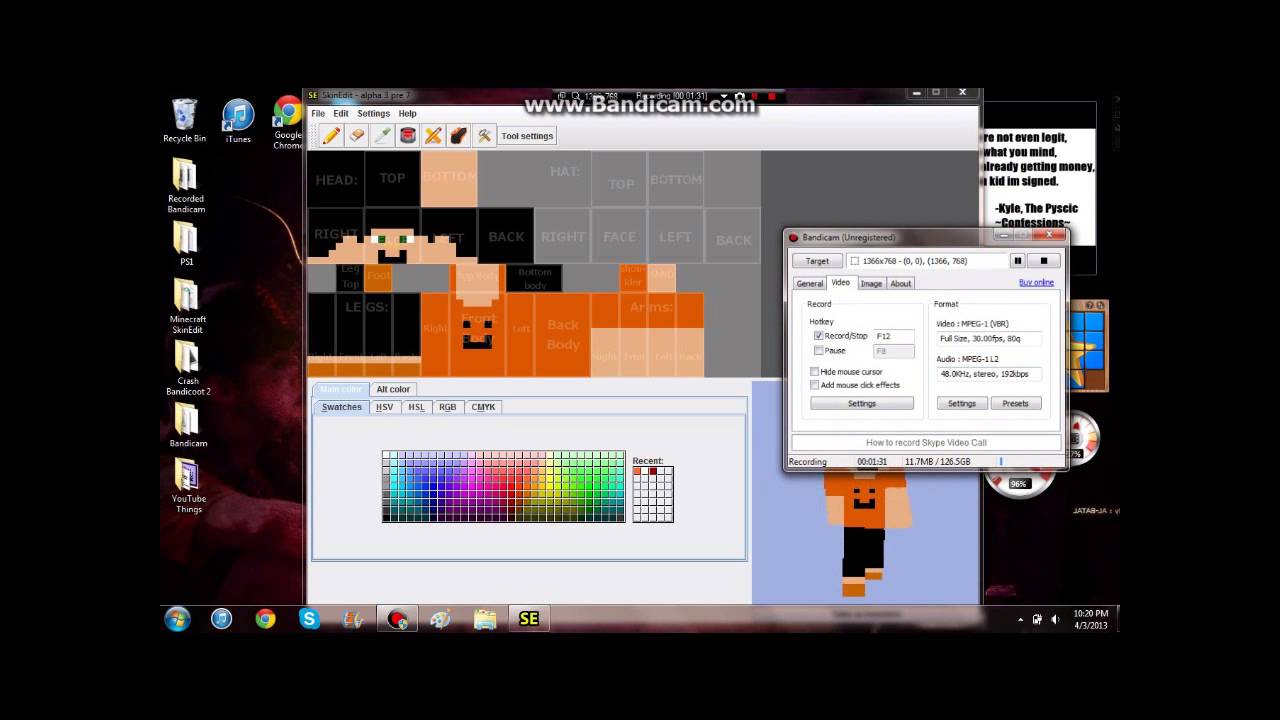Enable Hide mouse cursor option

point(815,372)
